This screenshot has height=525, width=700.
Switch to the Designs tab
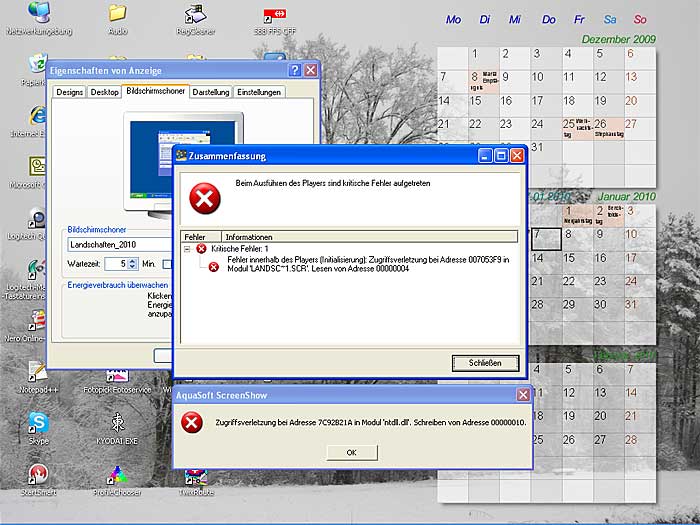coord(69,92)
